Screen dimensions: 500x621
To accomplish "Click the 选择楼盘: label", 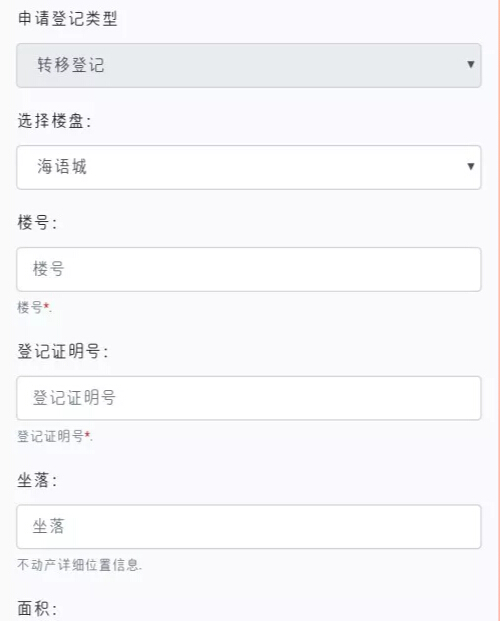I will (54, 121).
